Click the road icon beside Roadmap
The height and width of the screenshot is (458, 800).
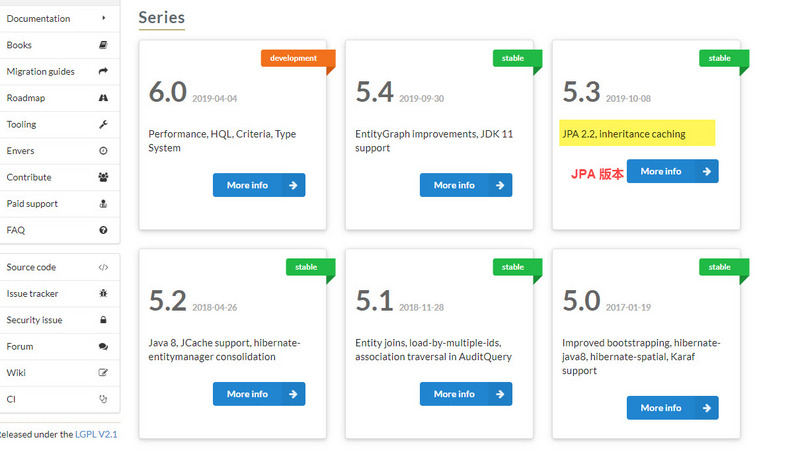click(x=103, y=98)
